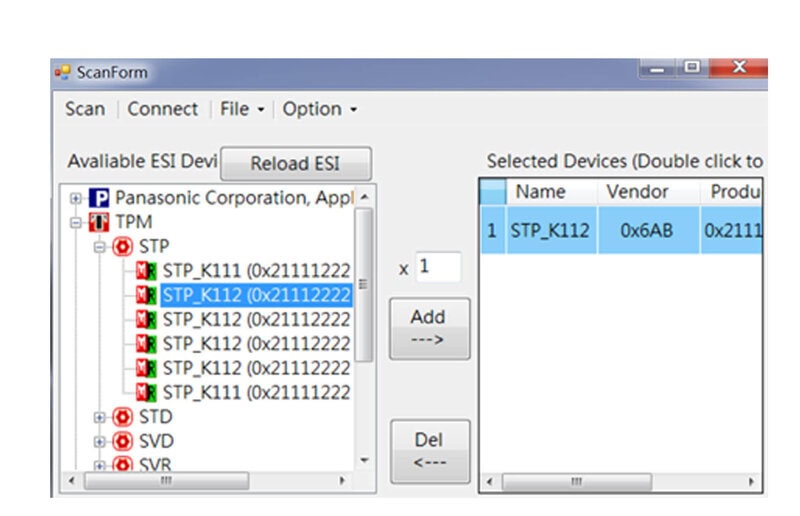Click the tree vertical scrollbar up arrow
The height and width of the screenshot is (516, 800).
pos(364,197)
